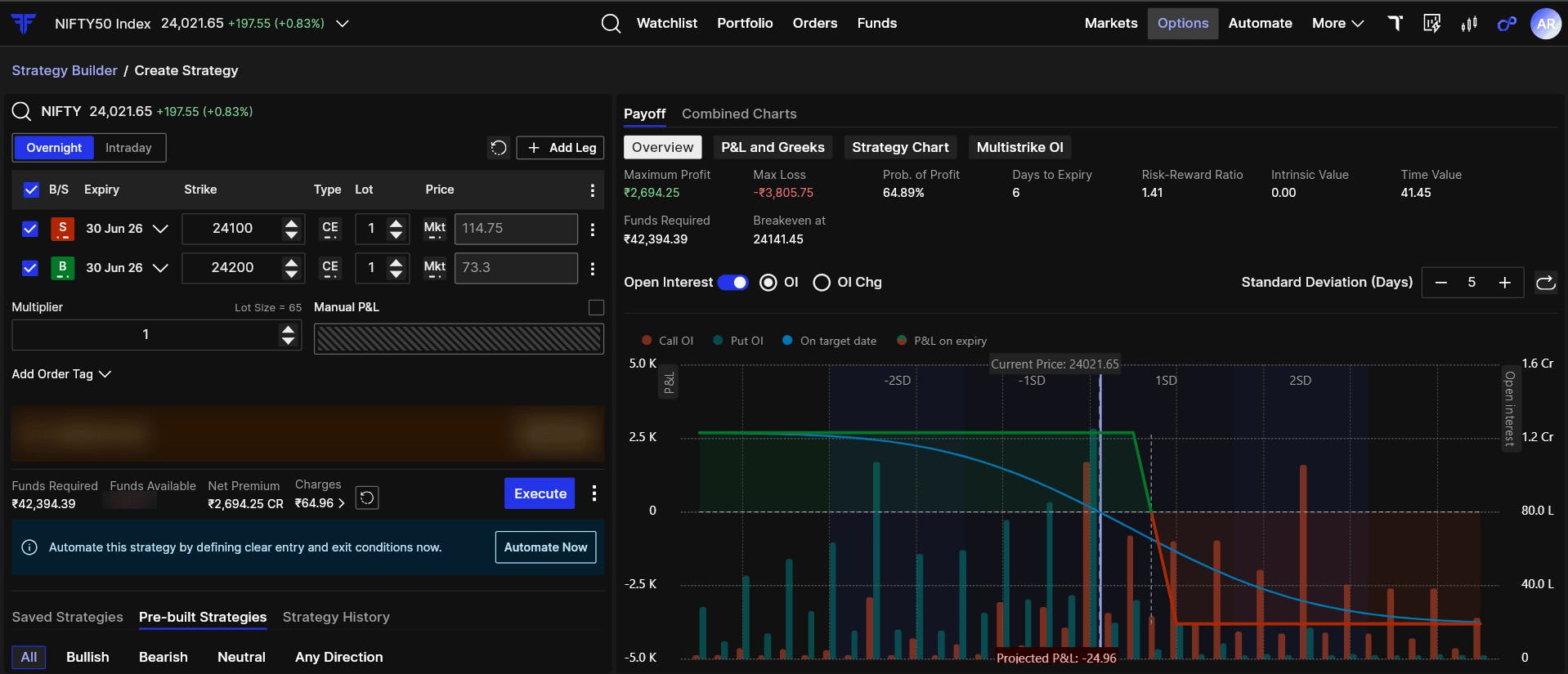Click the info icon in the automate banner

(29, 547)
